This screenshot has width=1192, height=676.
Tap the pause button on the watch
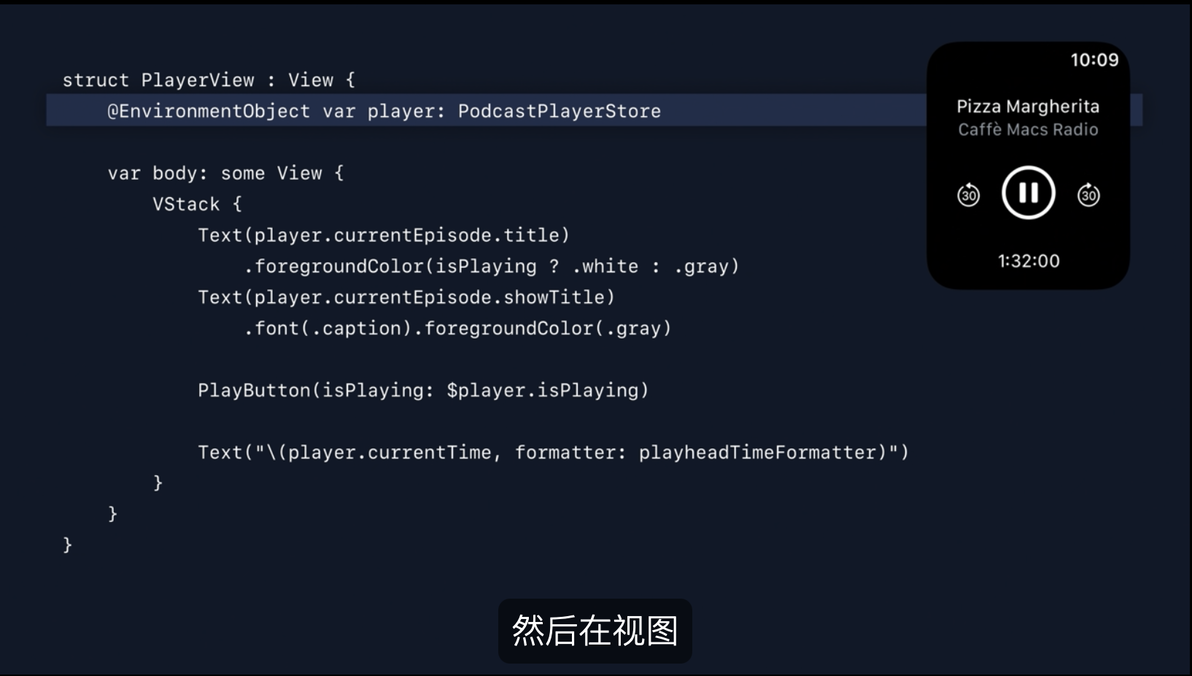click(1028, 192)
